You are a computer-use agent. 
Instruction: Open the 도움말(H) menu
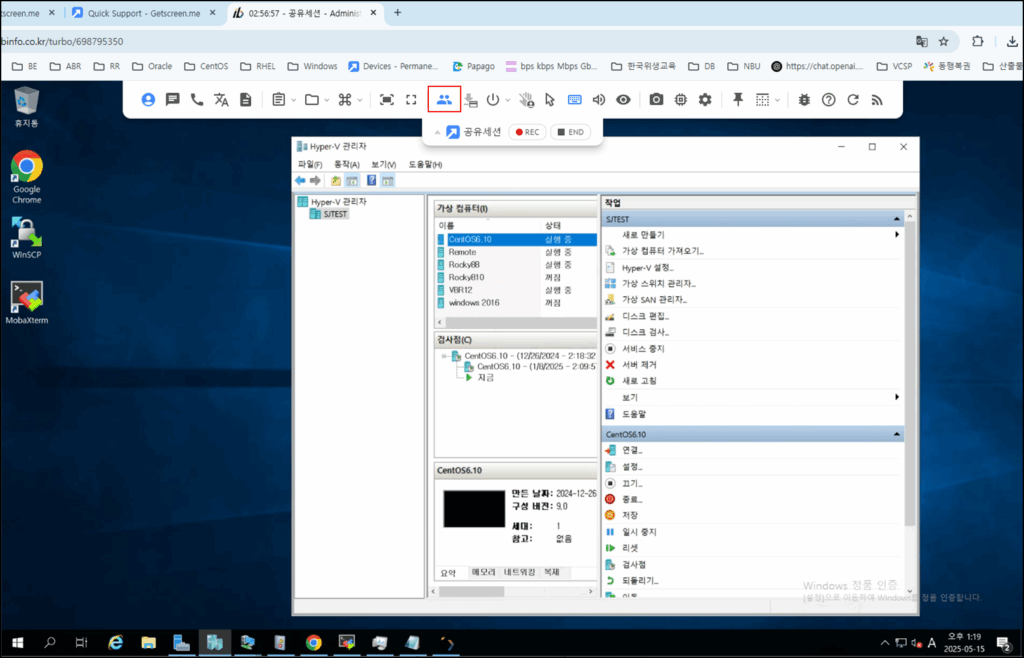425,164
